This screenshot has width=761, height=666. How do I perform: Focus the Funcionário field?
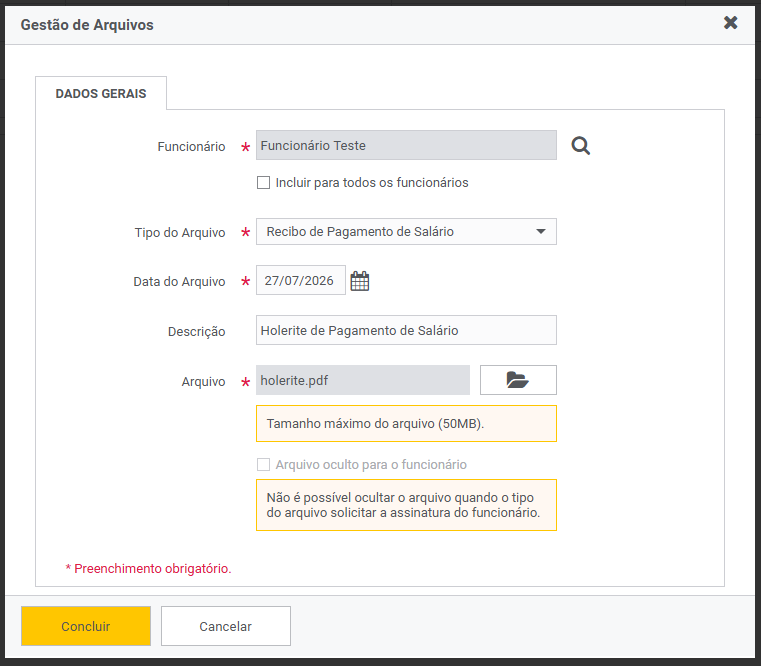click(406, 145)
